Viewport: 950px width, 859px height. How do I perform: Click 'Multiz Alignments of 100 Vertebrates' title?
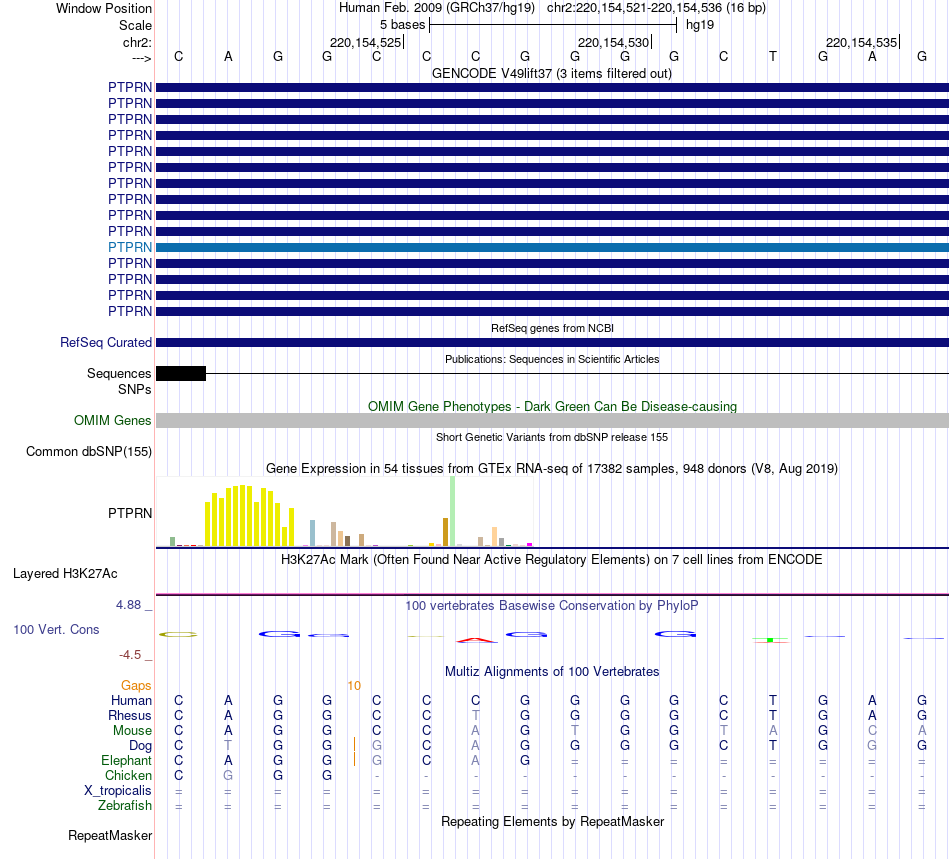[552, 671]
